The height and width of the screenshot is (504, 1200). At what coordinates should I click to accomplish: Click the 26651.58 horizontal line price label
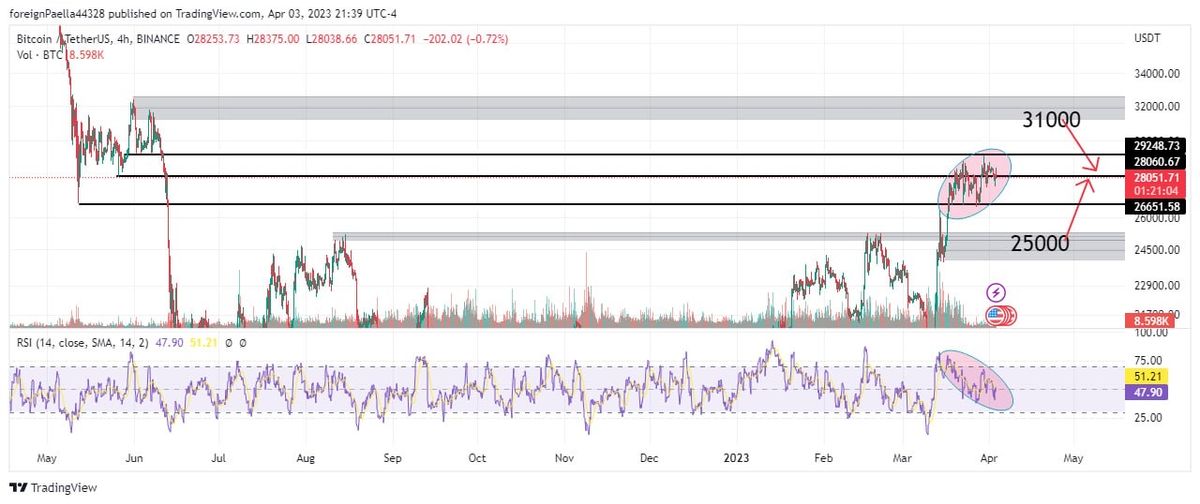(1157, 207)
